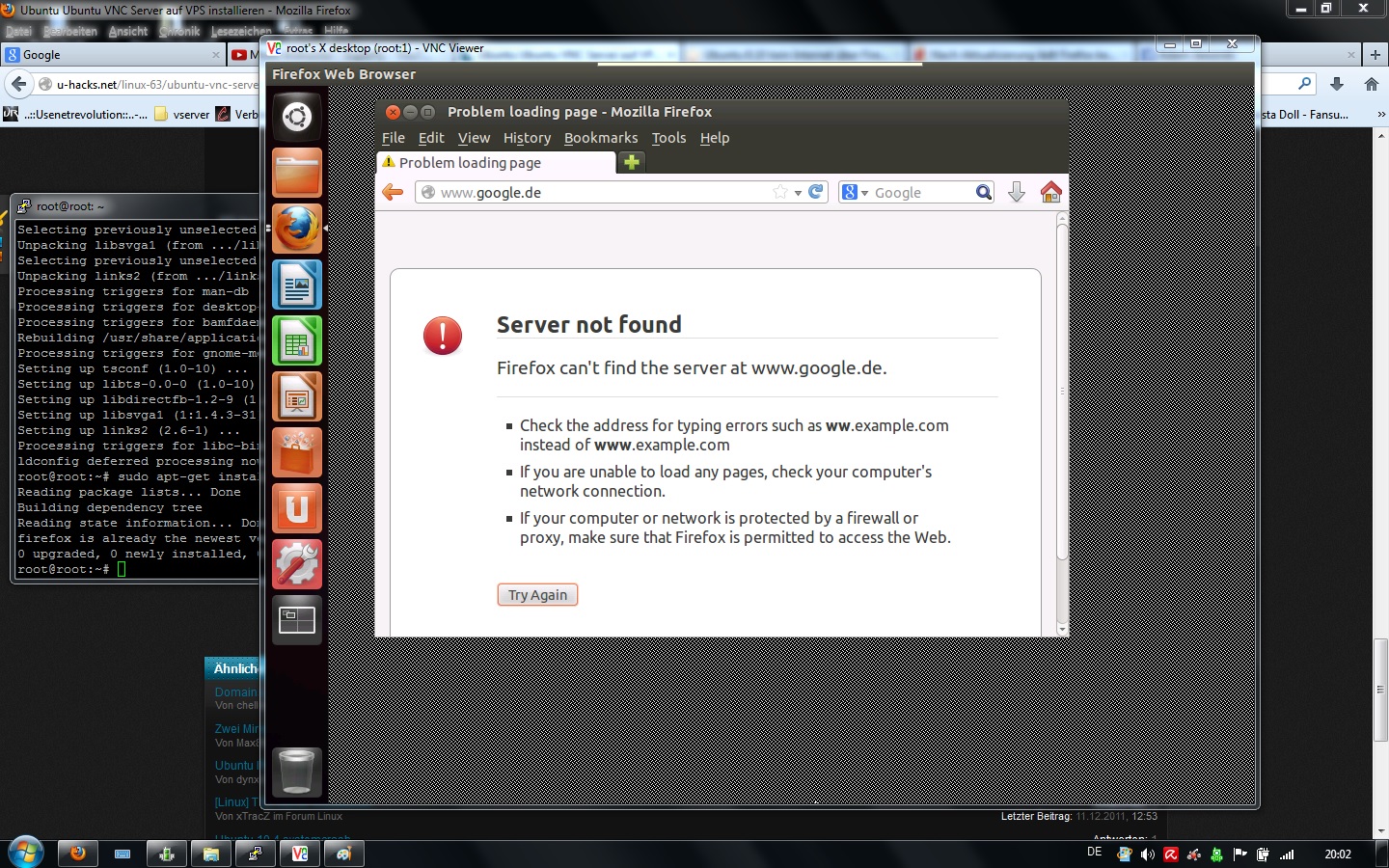The image size is (1389, 868).
Task: Open a new tab with plus button
Action: (x=632, y=162)
